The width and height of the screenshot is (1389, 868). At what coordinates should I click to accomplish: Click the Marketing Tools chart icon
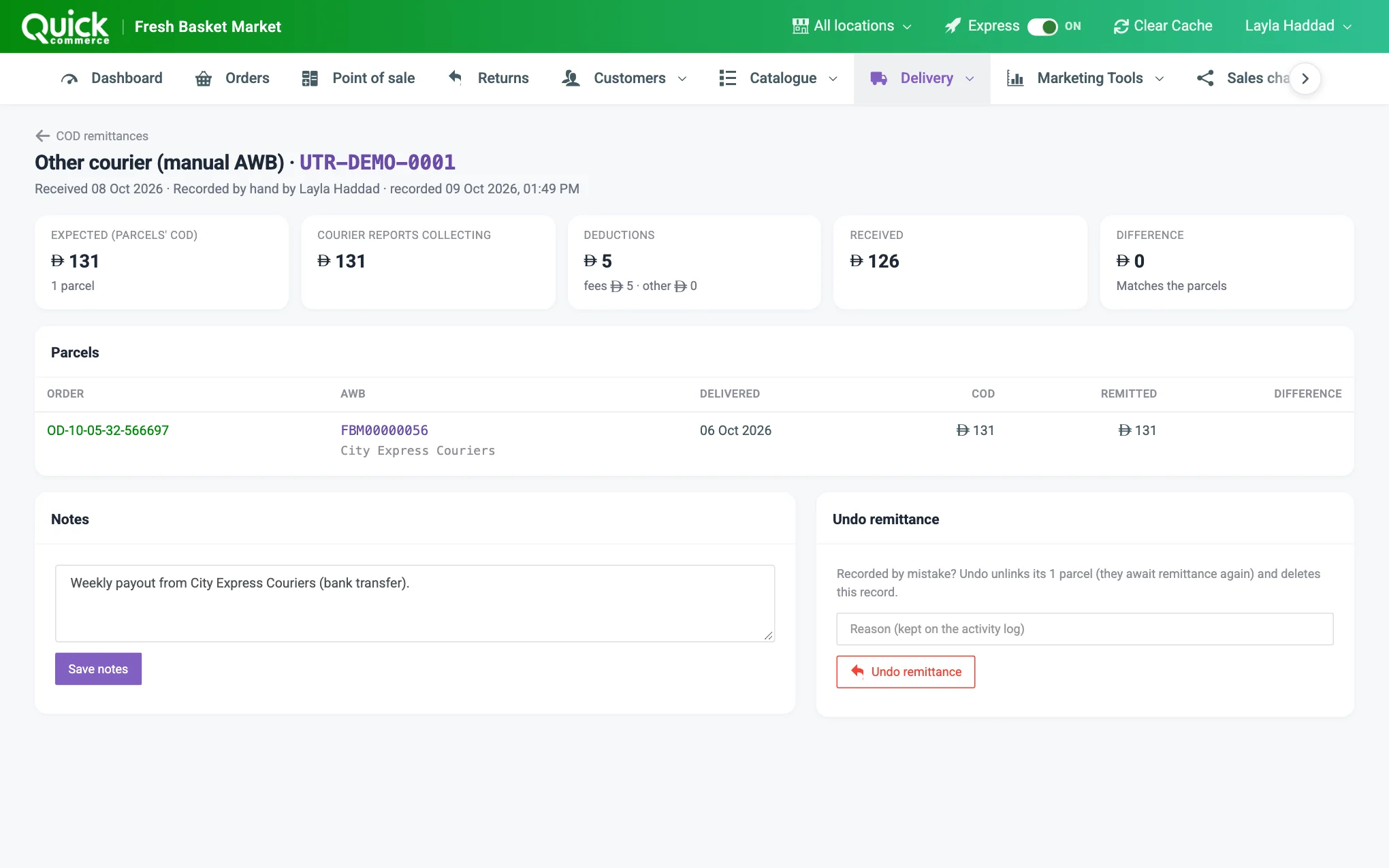[x=1015, y=78]
